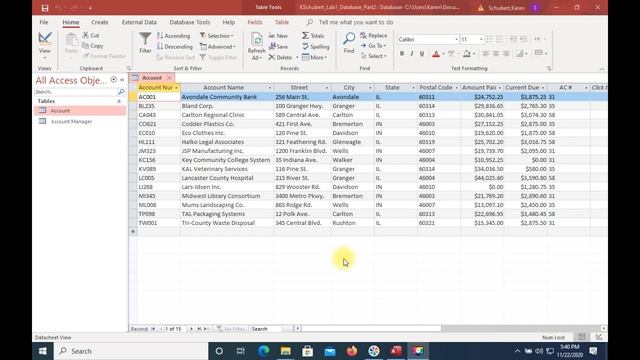
Task: Select the TW001 account number cell
Action: pos(158,223)
